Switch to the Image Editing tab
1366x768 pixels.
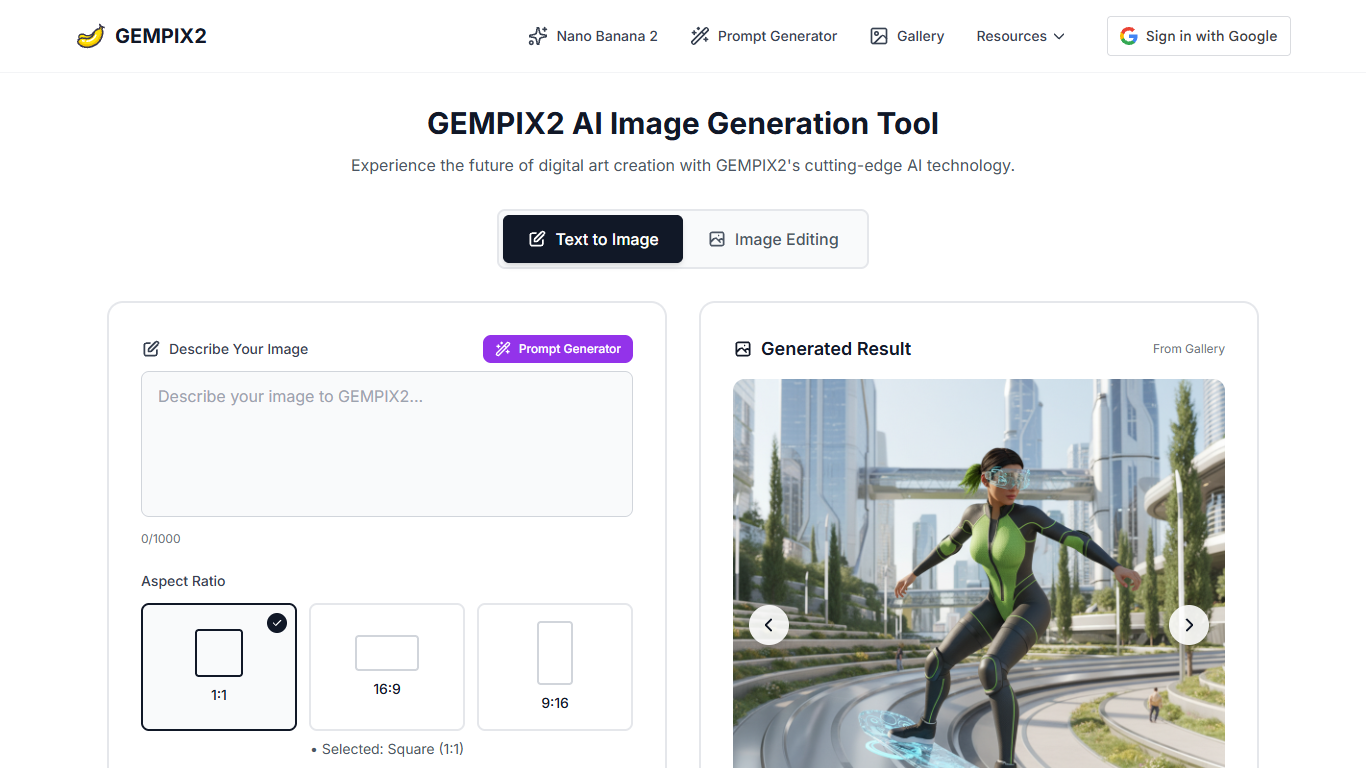pos(773,239)
